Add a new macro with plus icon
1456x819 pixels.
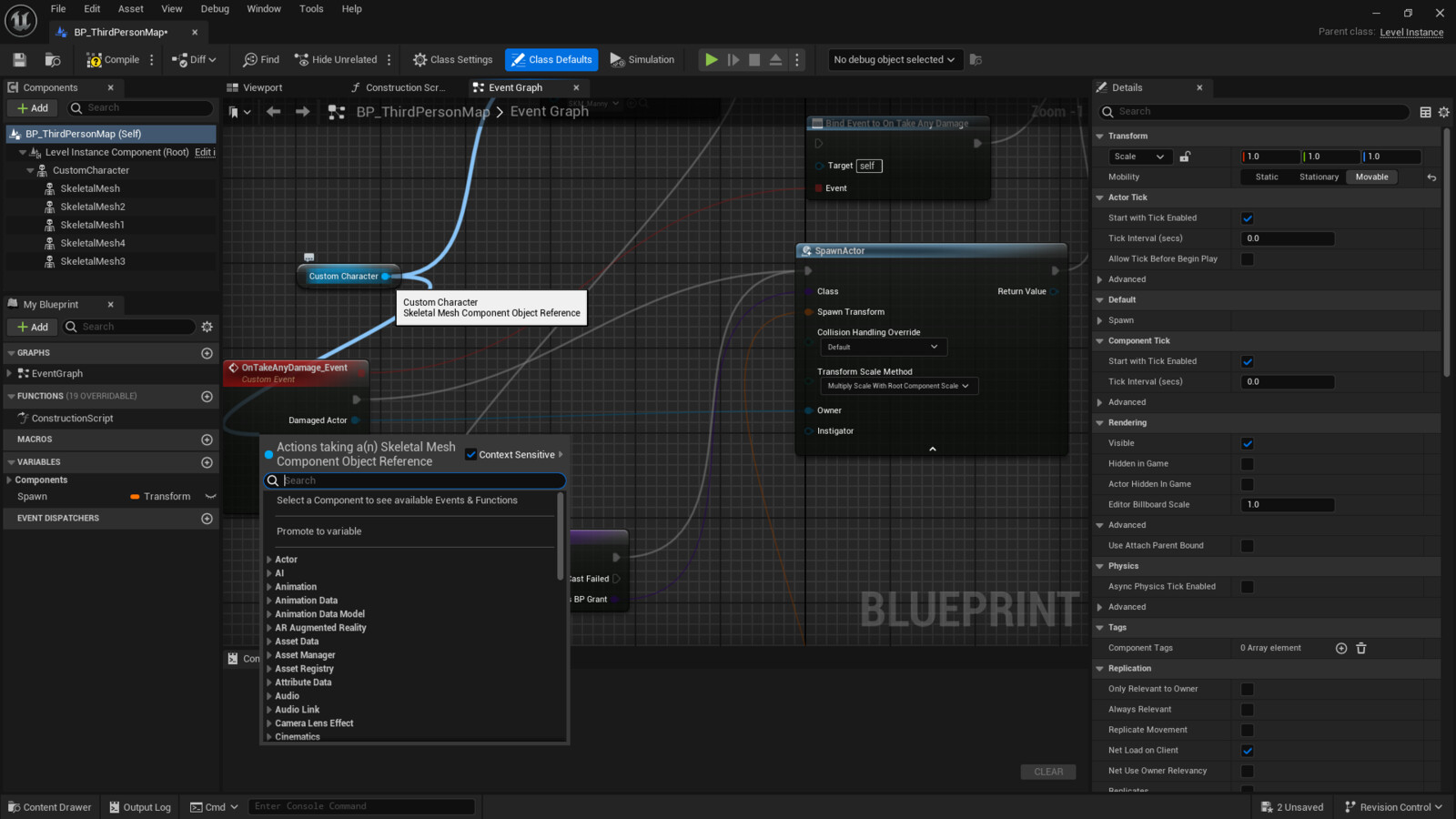coord(207,440)
